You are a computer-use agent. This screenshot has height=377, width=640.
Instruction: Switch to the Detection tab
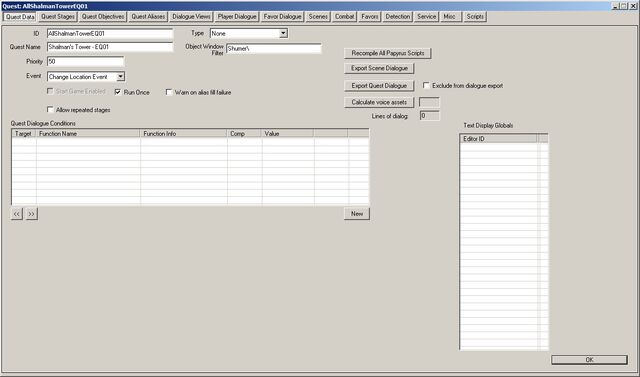click(x=398, y=17)
